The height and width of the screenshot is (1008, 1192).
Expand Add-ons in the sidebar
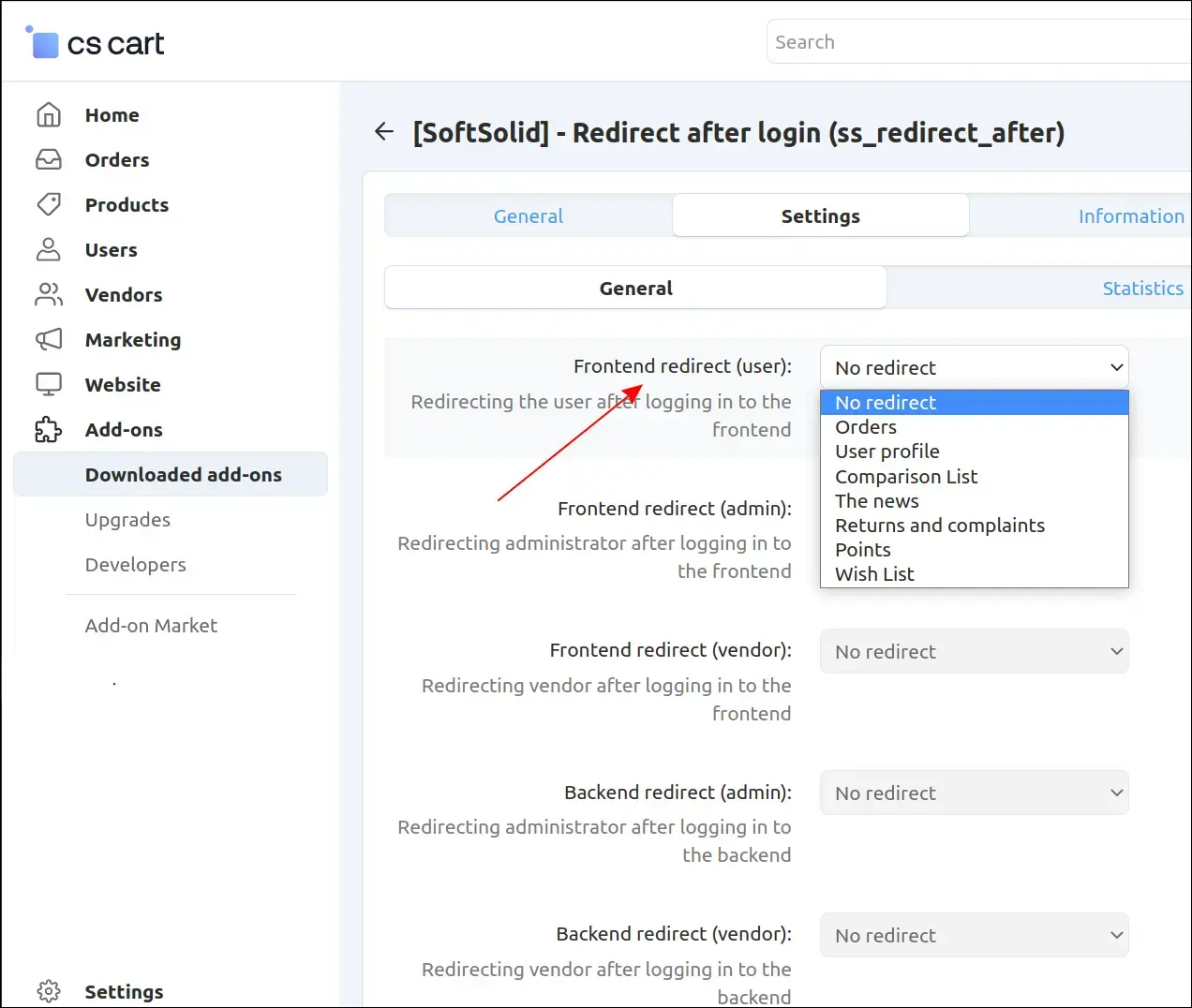(124, 429)
